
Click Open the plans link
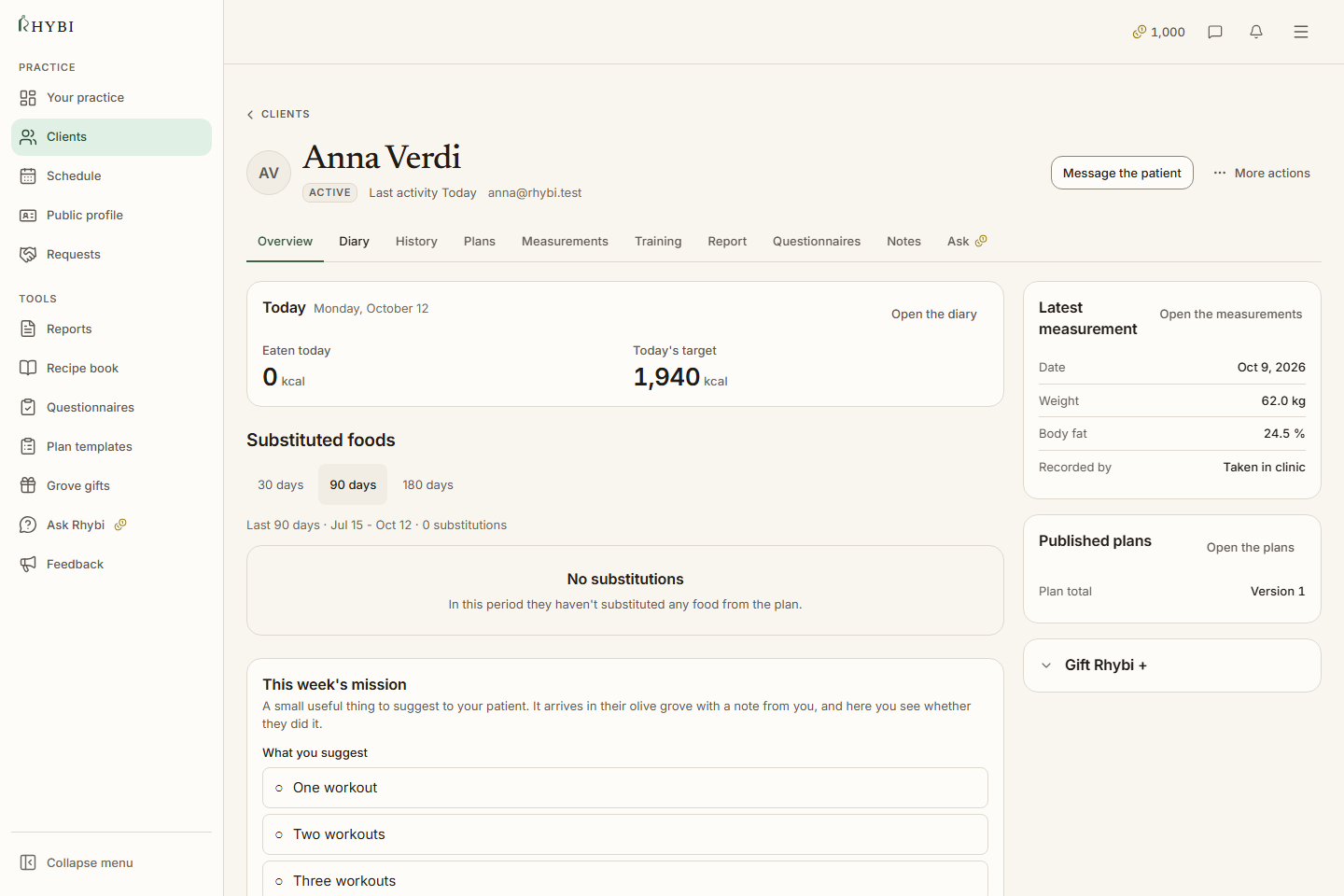[1251, 548]
